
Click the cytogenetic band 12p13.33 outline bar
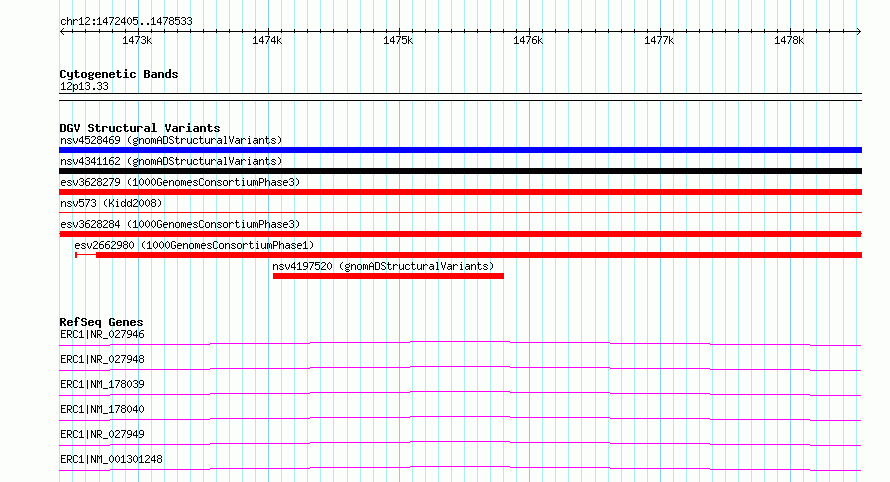(460, 97)
